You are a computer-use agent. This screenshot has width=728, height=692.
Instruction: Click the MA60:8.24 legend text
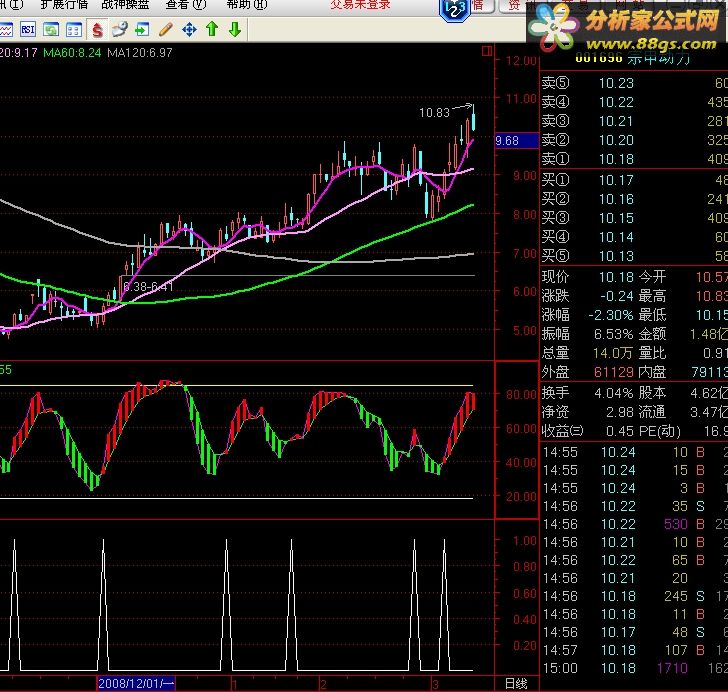(x=72, y=52)
